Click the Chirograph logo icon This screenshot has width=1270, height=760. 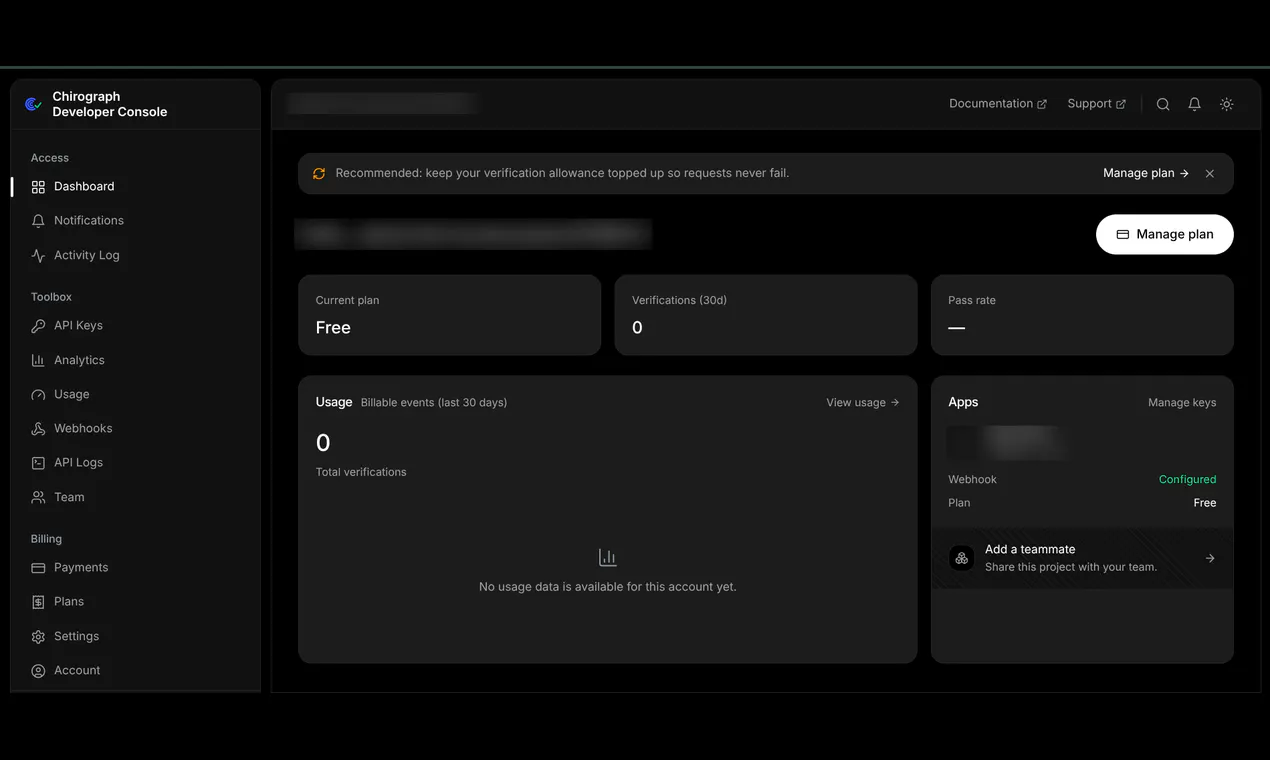tap(33, 104)
